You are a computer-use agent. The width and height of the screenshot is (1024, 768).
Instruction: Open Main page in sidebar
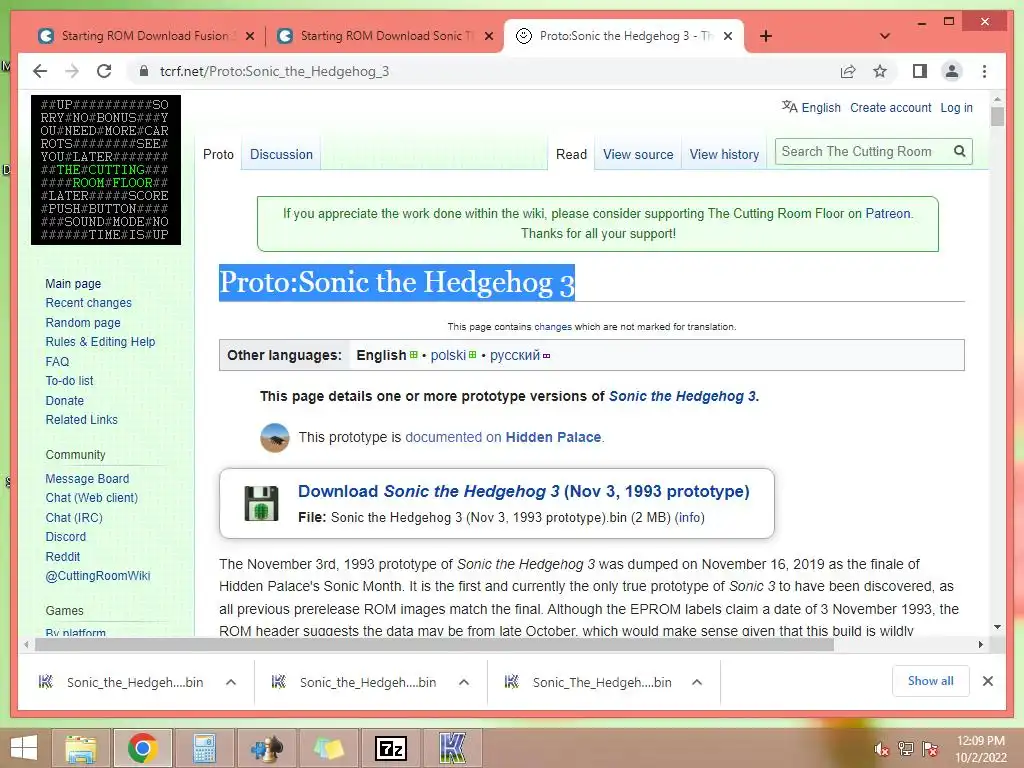(x=73, y=283)
